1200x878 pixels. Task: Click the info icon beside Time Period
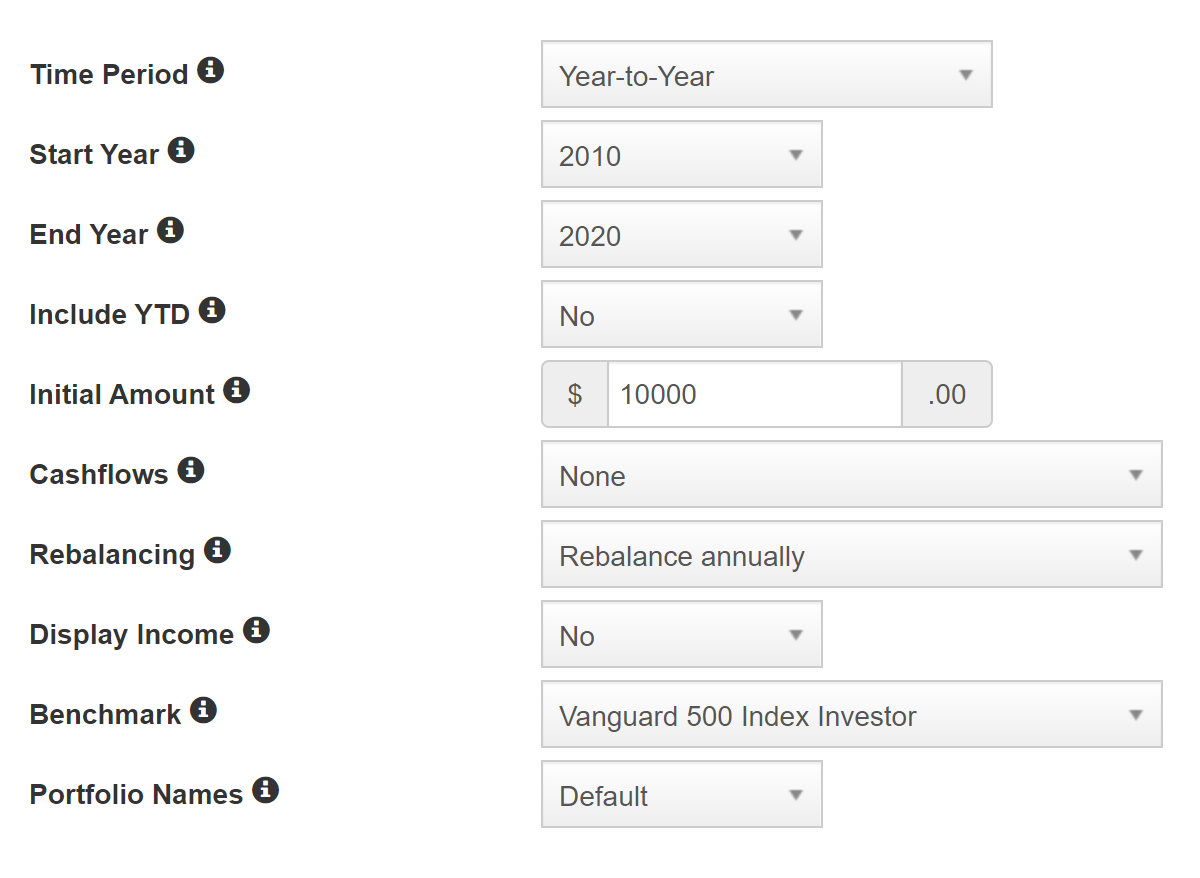[x=210, y=71]
